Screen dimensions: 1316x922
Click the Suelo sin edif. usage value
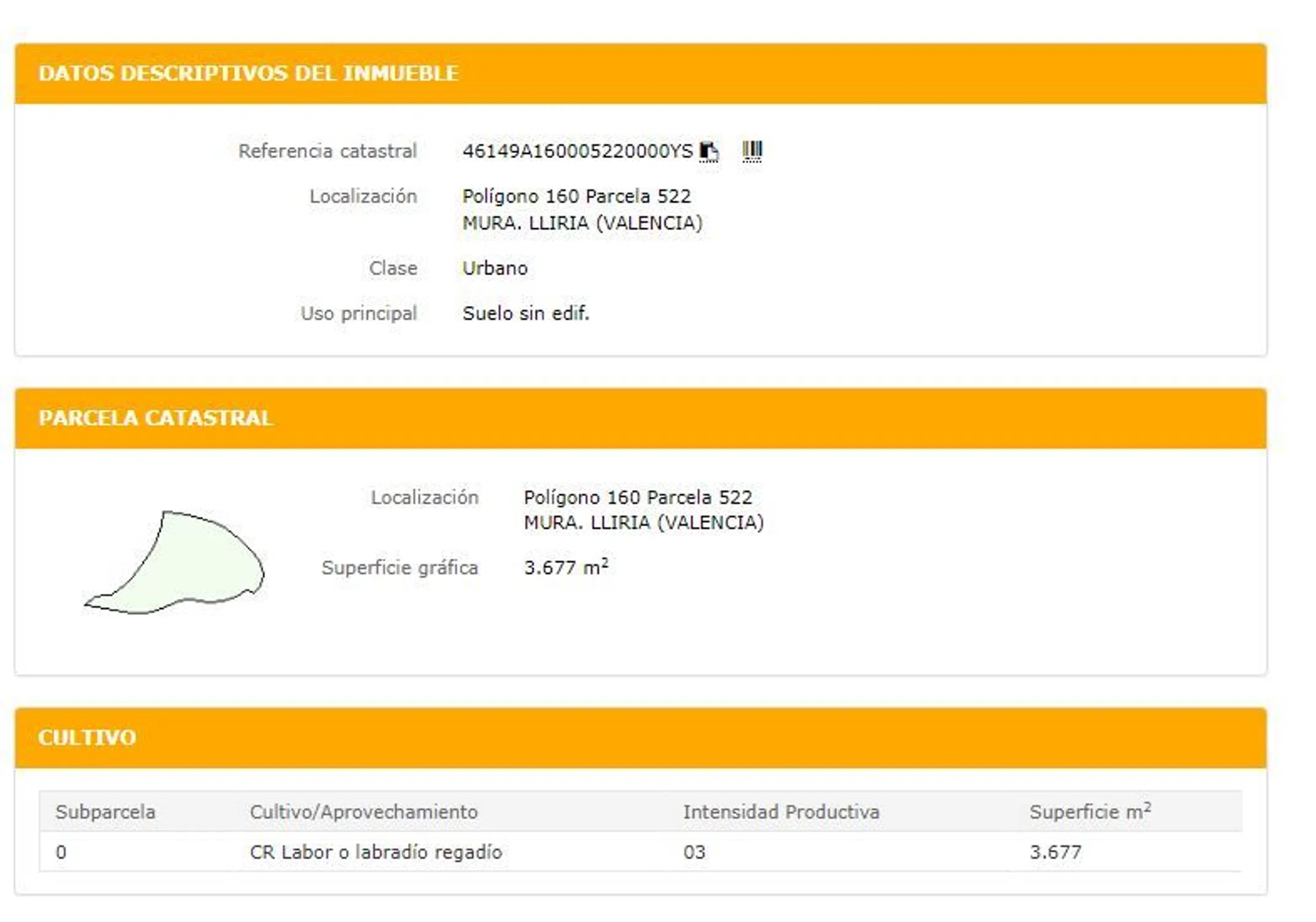tap(525, 313)
